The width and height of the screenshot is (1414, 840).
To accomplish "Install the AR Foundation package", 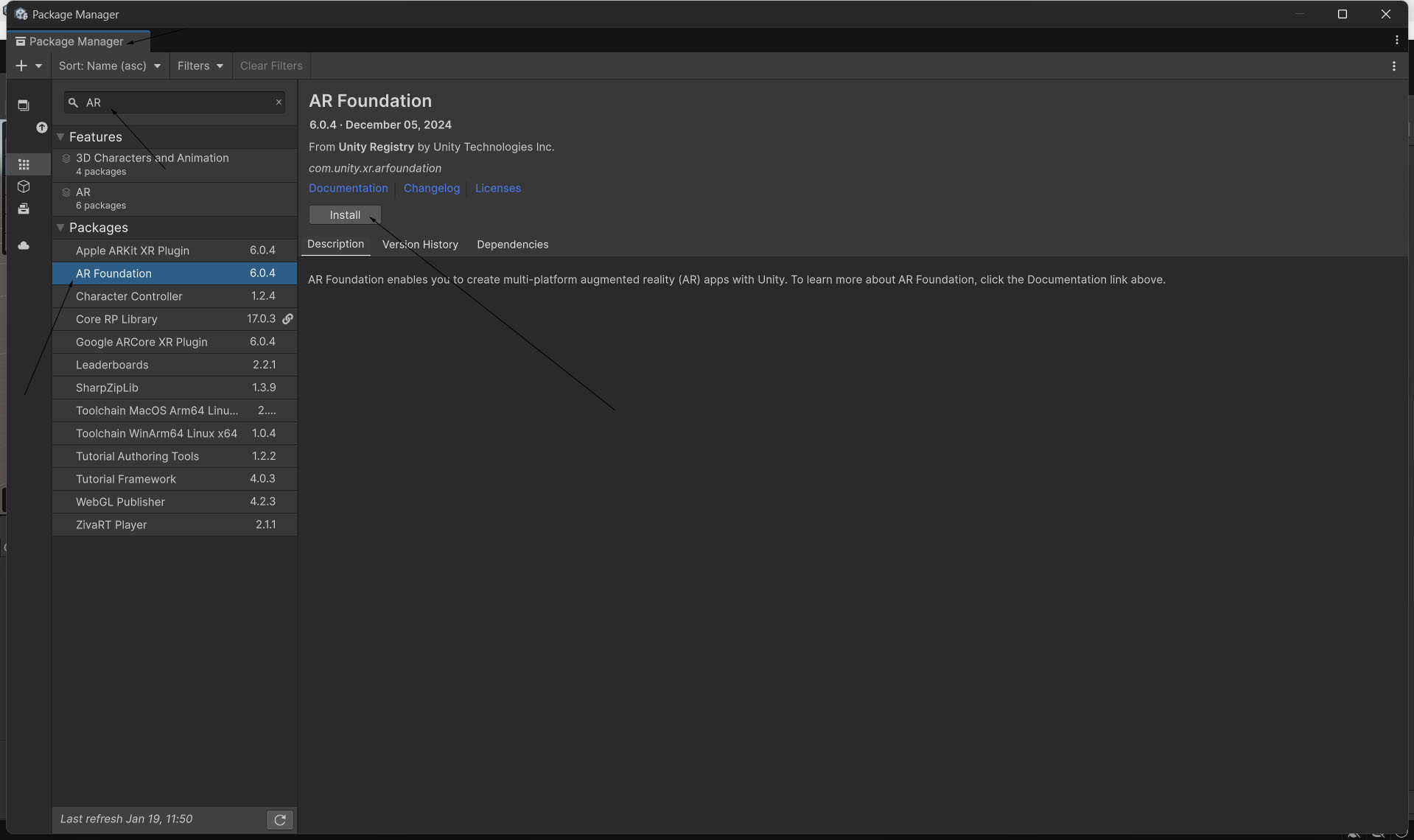I will (x=345, y=215).
